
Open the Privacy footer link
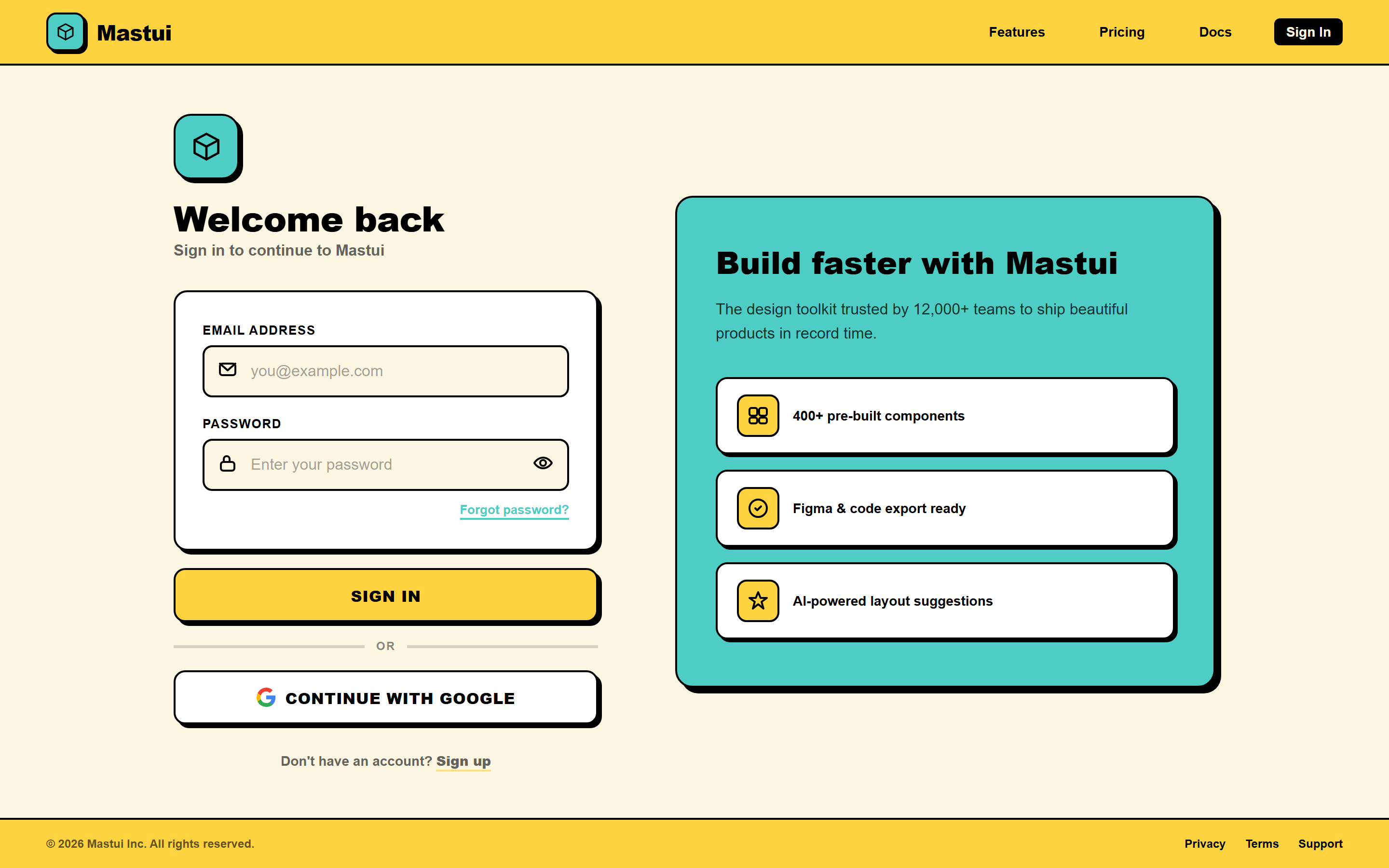click(1205, 844)
